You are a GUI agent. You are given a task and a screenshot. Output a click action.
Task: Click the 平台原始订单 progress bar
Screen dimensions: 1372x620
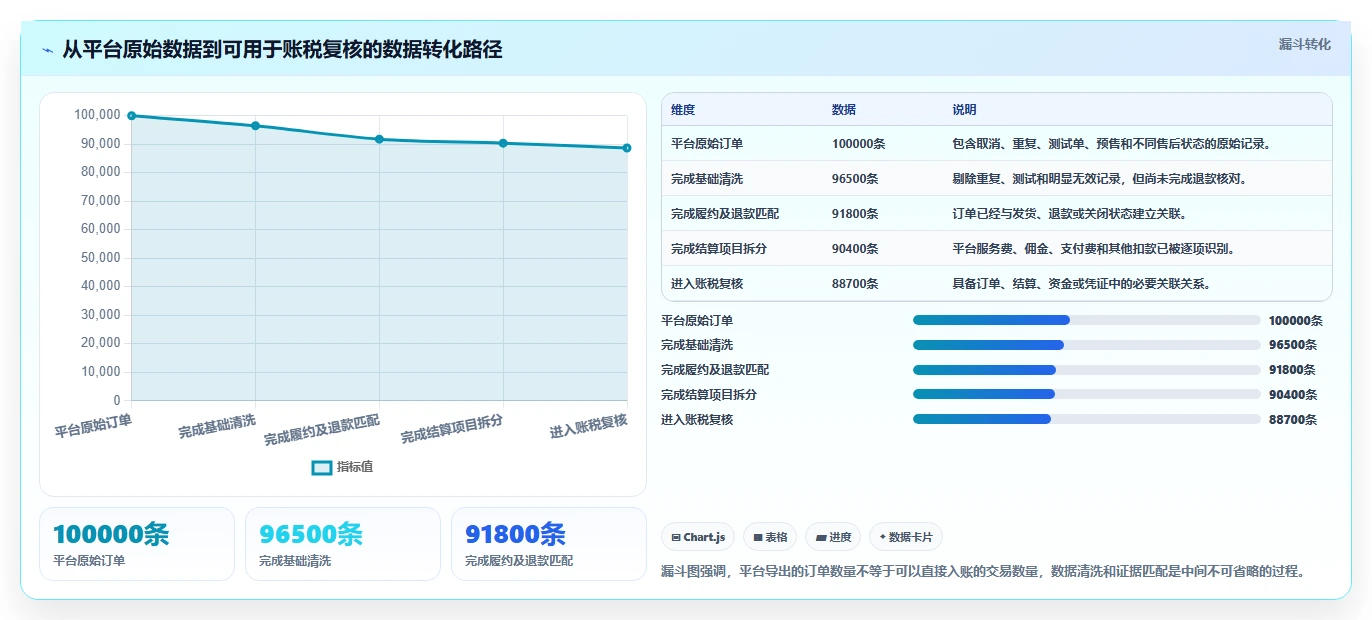pyautogui.click(x=1087, y=320)
